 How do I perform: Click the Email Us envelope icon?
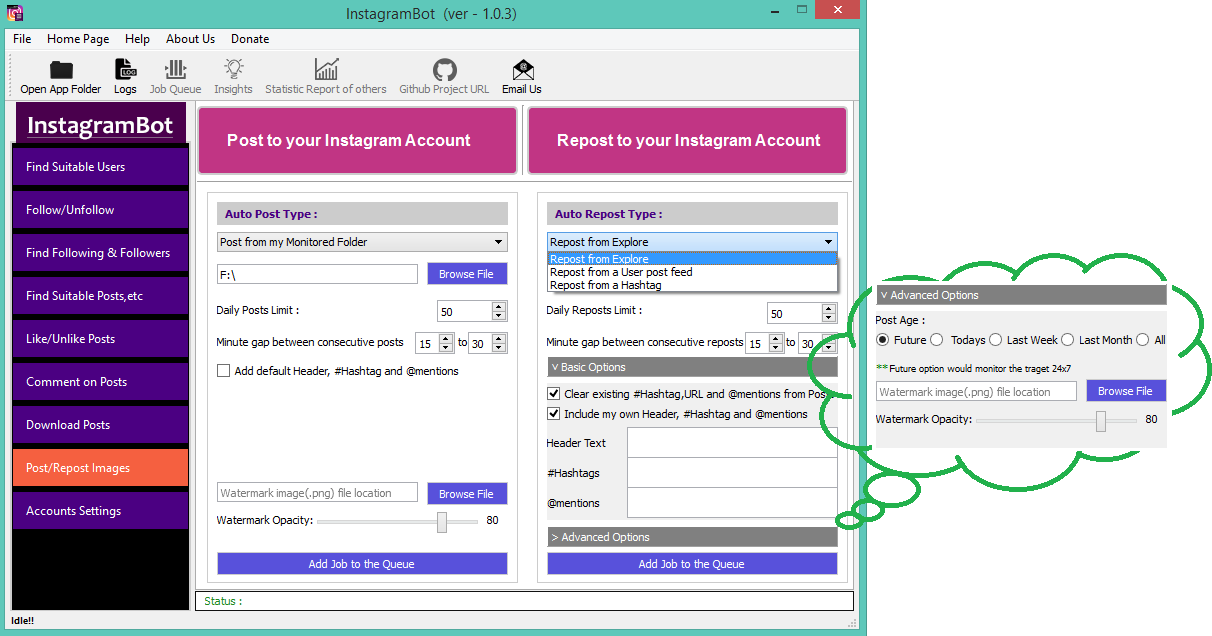(x=522, y=70)
